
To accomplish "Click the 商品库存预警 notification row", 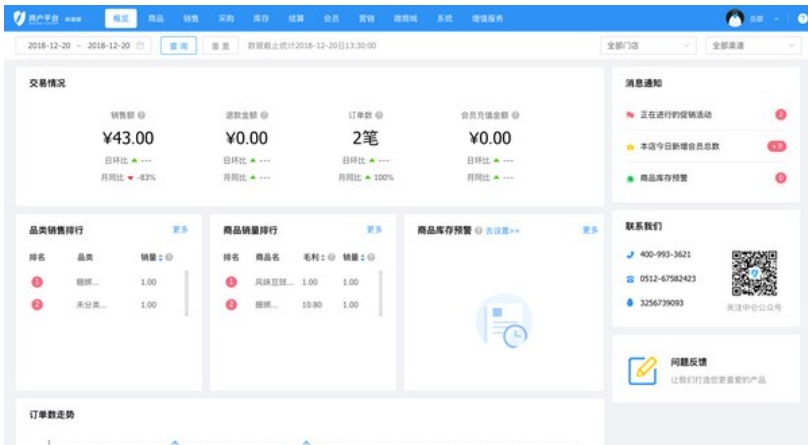I will tap(706, 178).
